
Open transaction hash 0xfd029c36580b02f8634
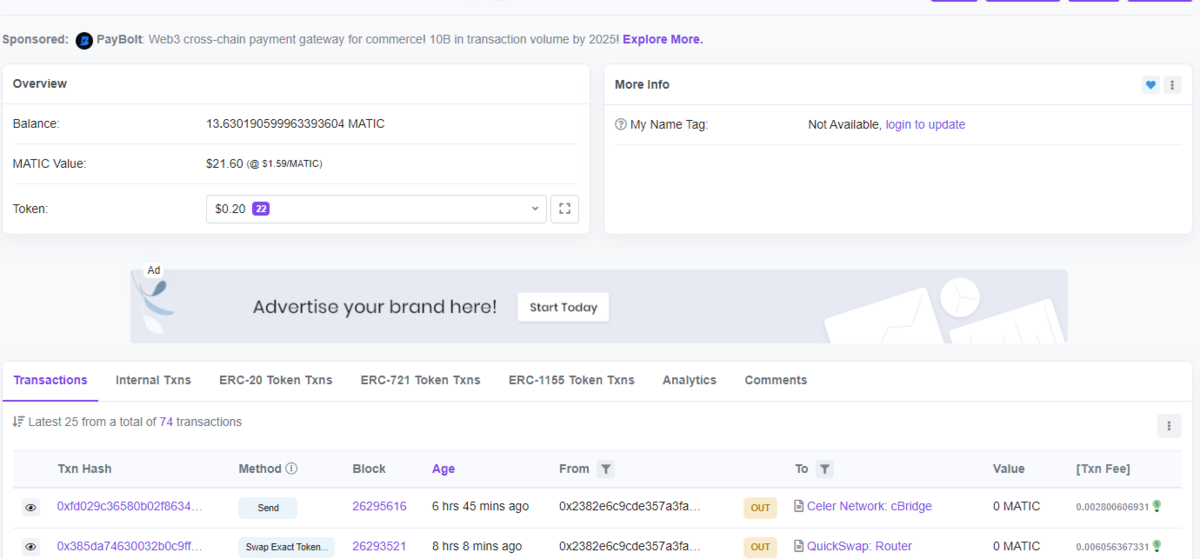tap(130, 507)
